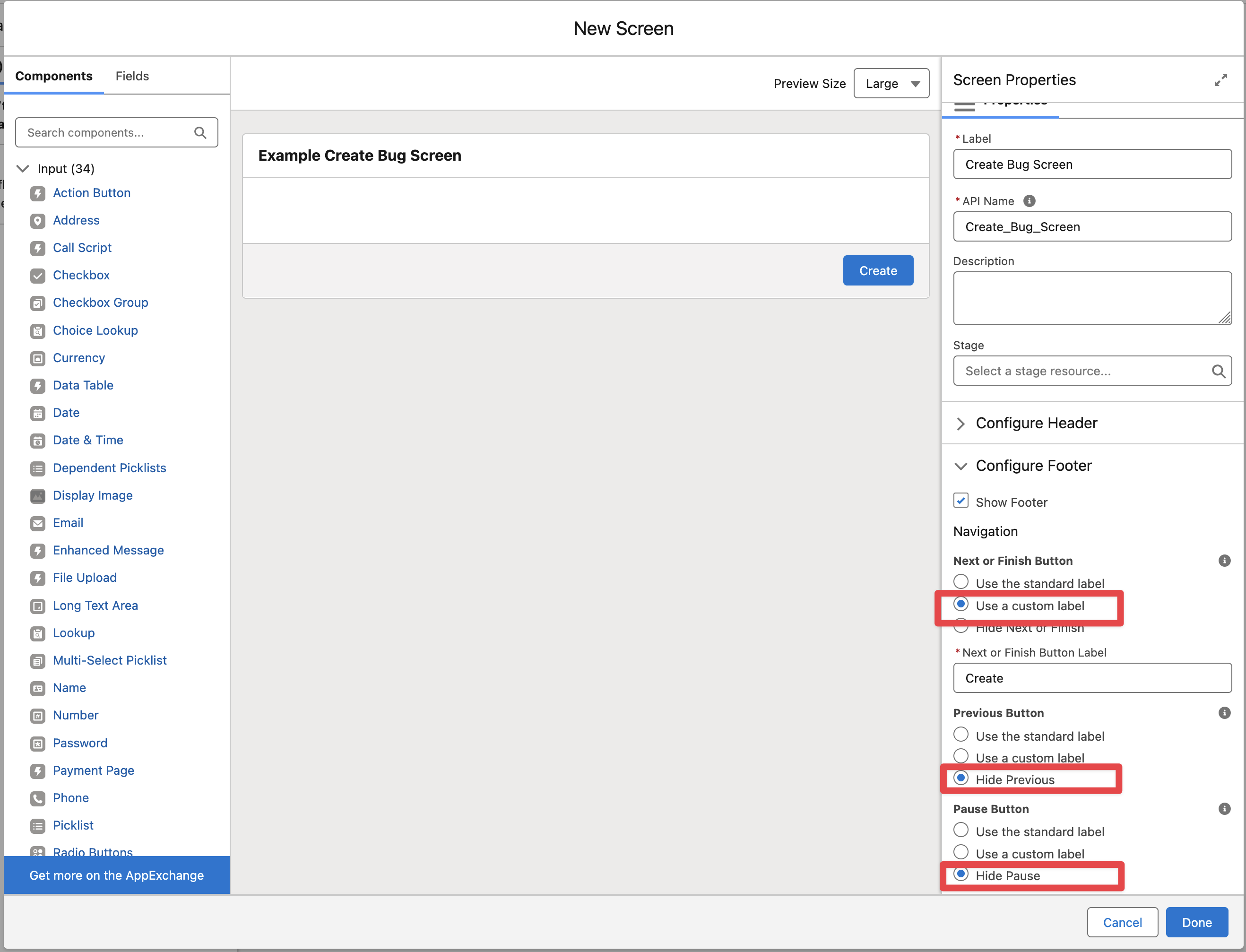Collapse the Input (34) components group
Viewport: 1246px width, 952px height.
pyautogui.click(x=23, y=169)
